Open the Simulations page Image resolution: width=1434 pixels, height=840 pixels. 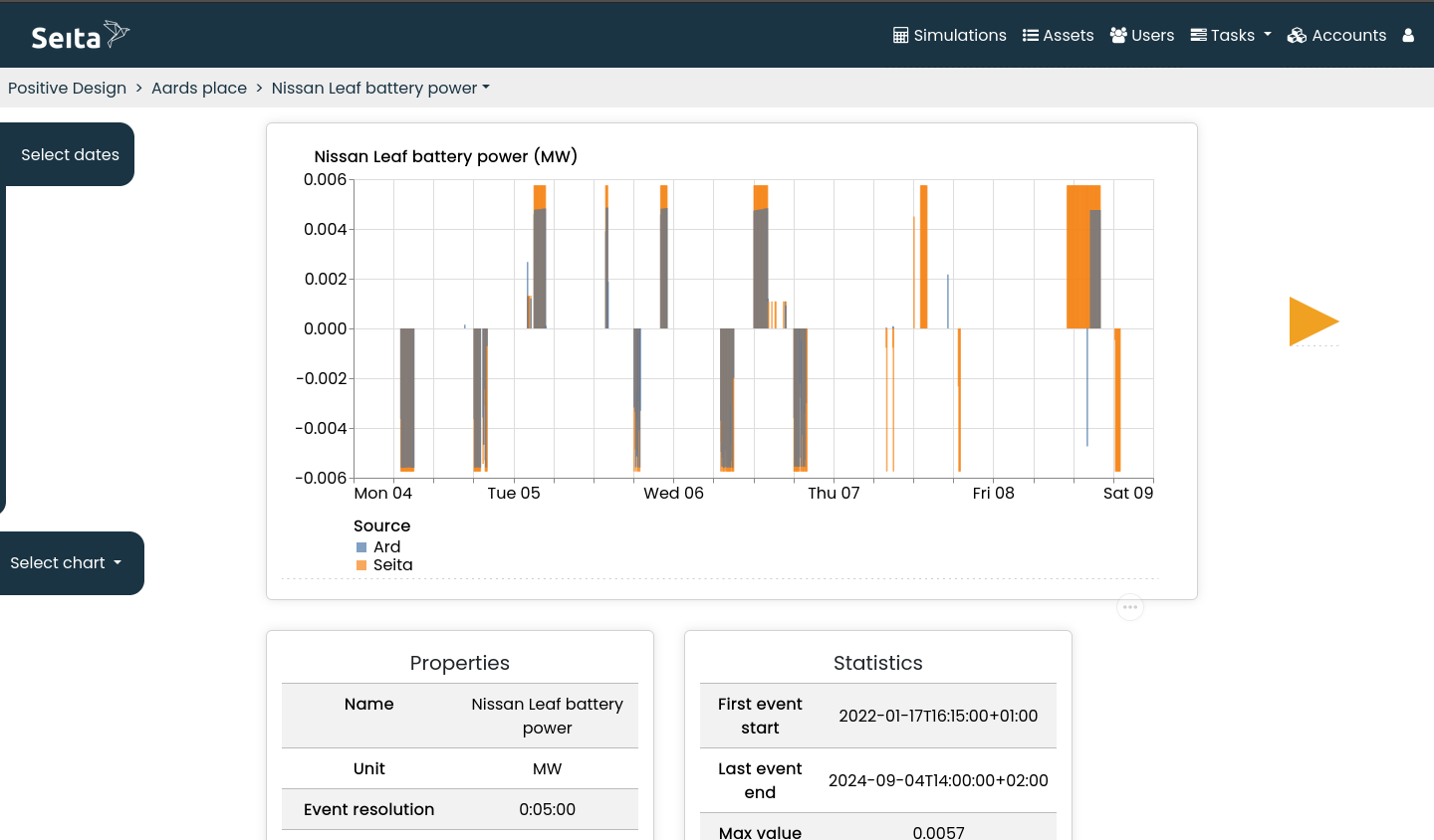[x=949, y=35]
